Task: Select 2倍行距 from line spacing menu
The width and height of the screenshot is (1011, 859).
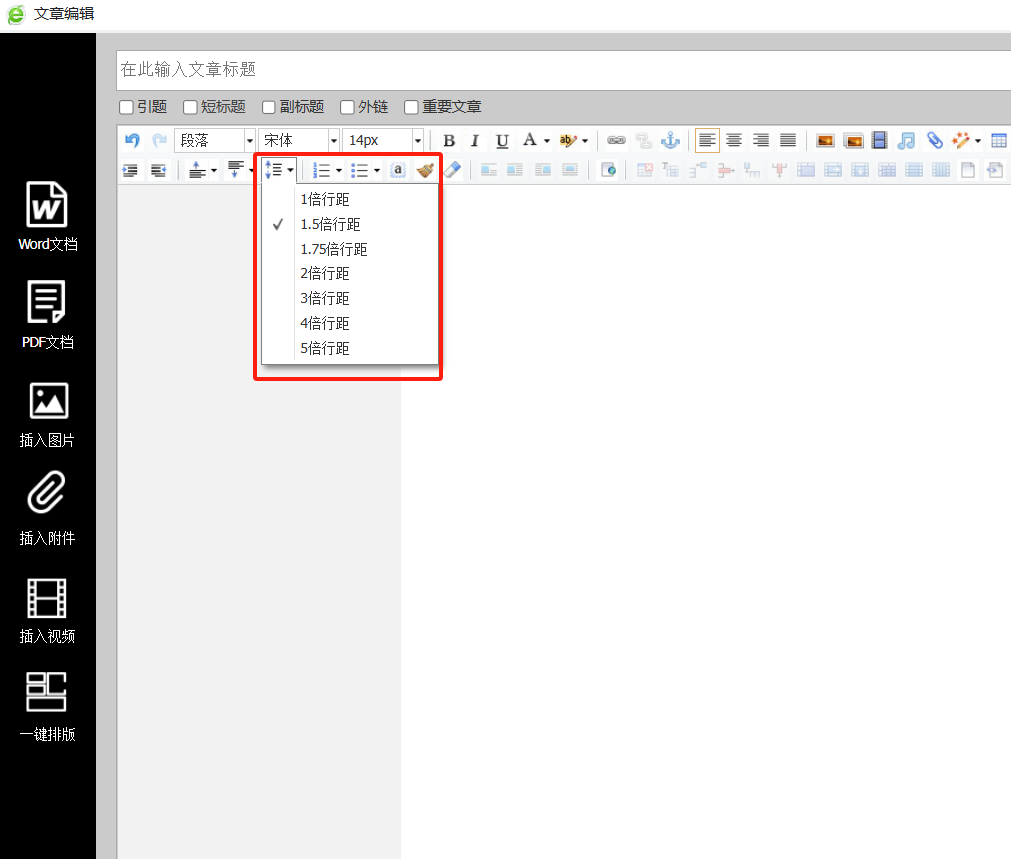Action: [325, 274]
